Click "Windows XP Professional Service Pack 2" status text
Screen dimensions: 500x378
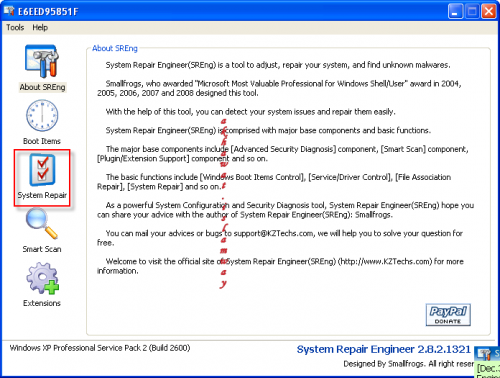point(78,348)
